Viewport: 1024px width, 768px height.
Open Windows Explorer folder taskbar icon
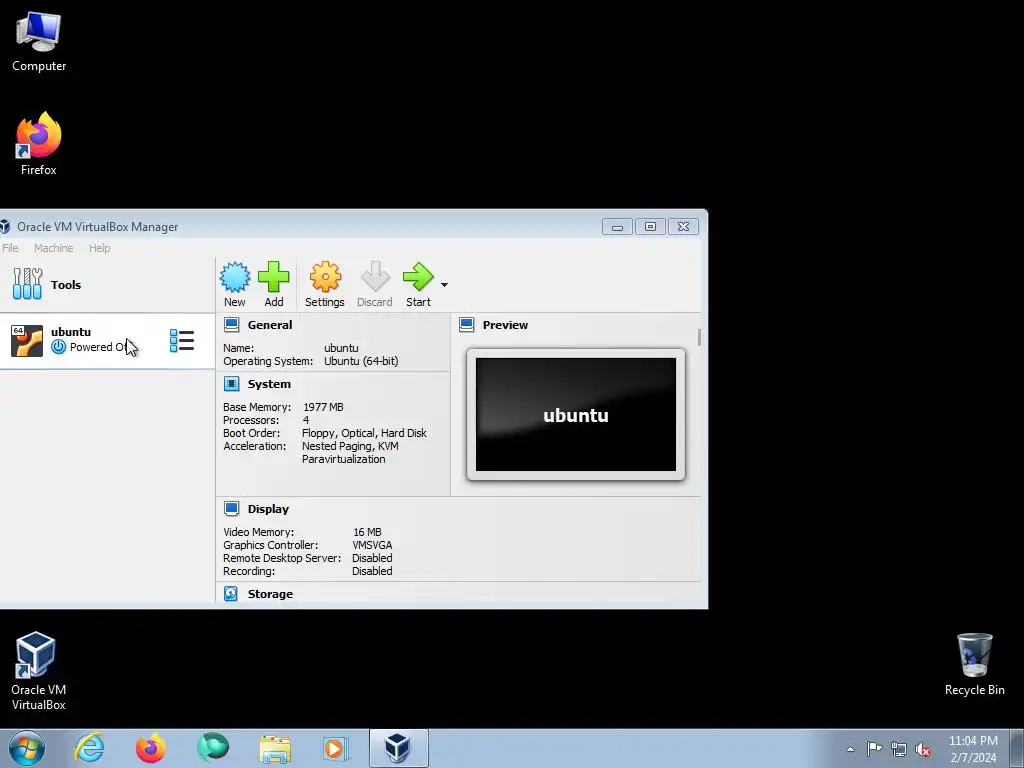coord(275,748)
